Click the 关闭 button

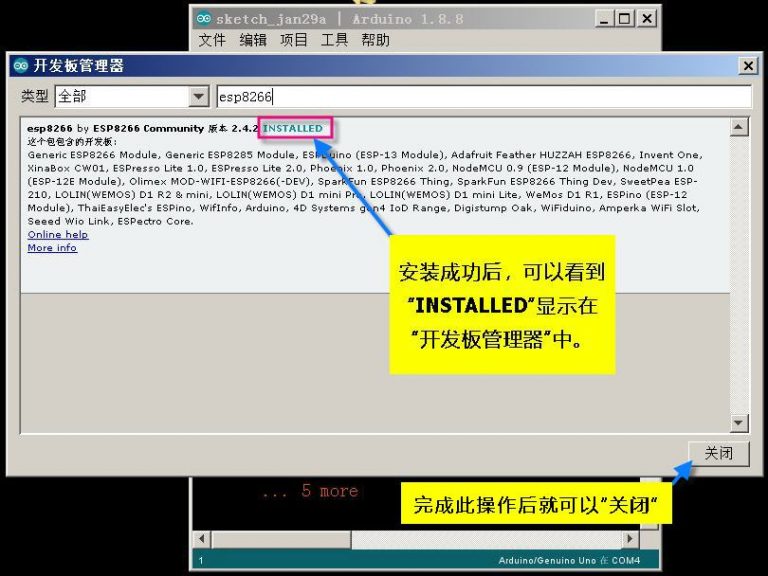718,454
